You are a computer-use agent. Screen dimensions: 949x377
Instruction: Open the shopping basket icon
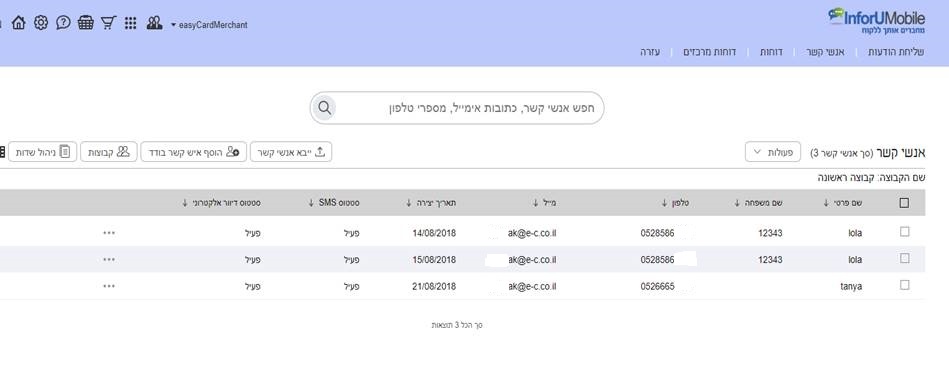click(86, 23)
